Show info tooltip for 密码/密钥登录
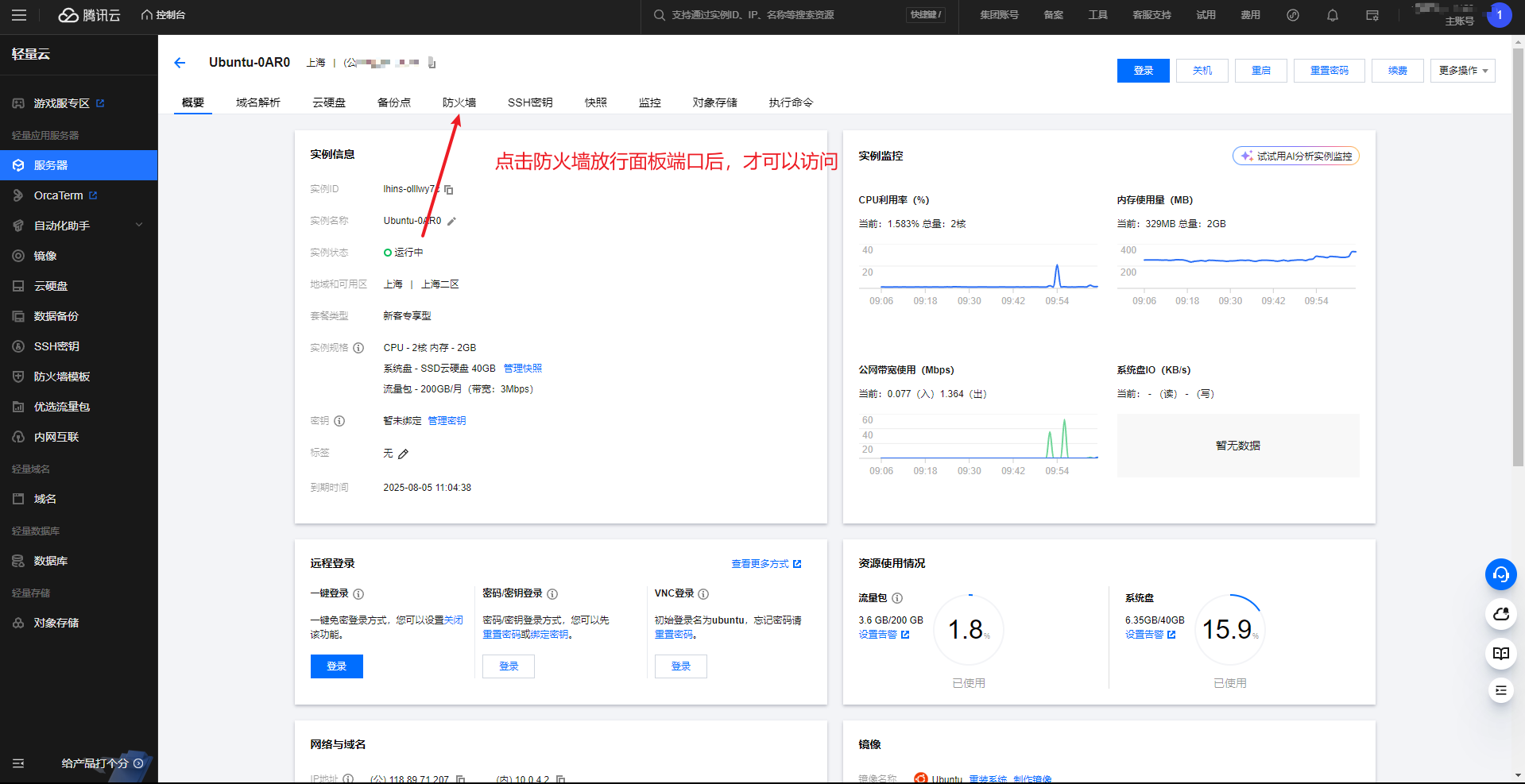 (x=552, y=594)
